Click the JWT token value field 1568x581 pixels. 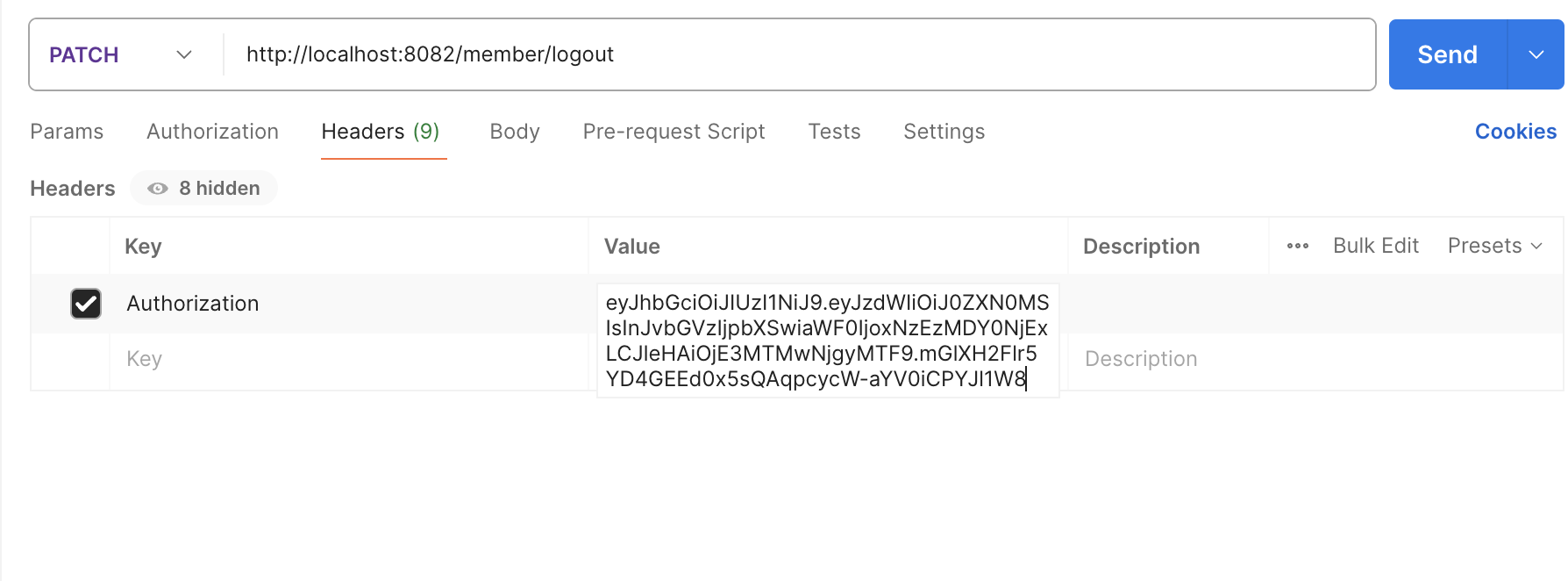click(x=828, y=341)
